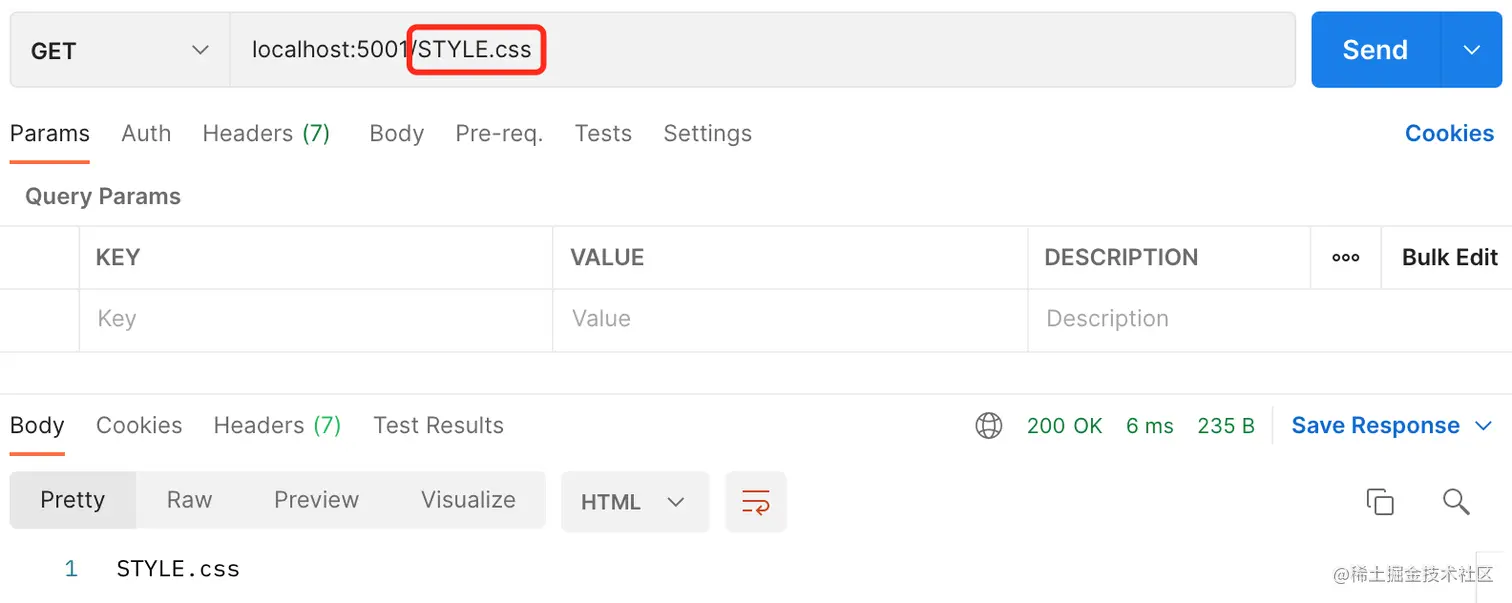Open the three-dots column options
This screenshot has height=603, width=1512.
(x=1345, y=257)
